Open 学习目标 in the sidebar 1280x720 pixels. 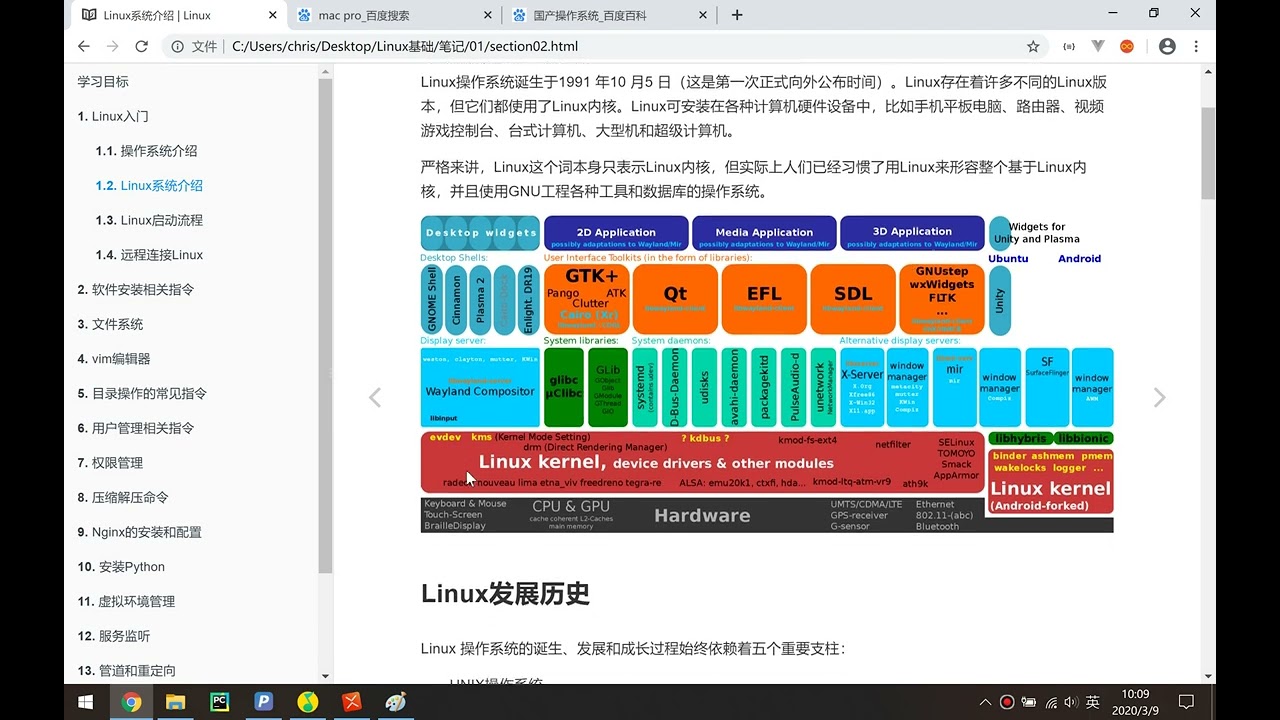pyautogui.click(x=103, y=82)
